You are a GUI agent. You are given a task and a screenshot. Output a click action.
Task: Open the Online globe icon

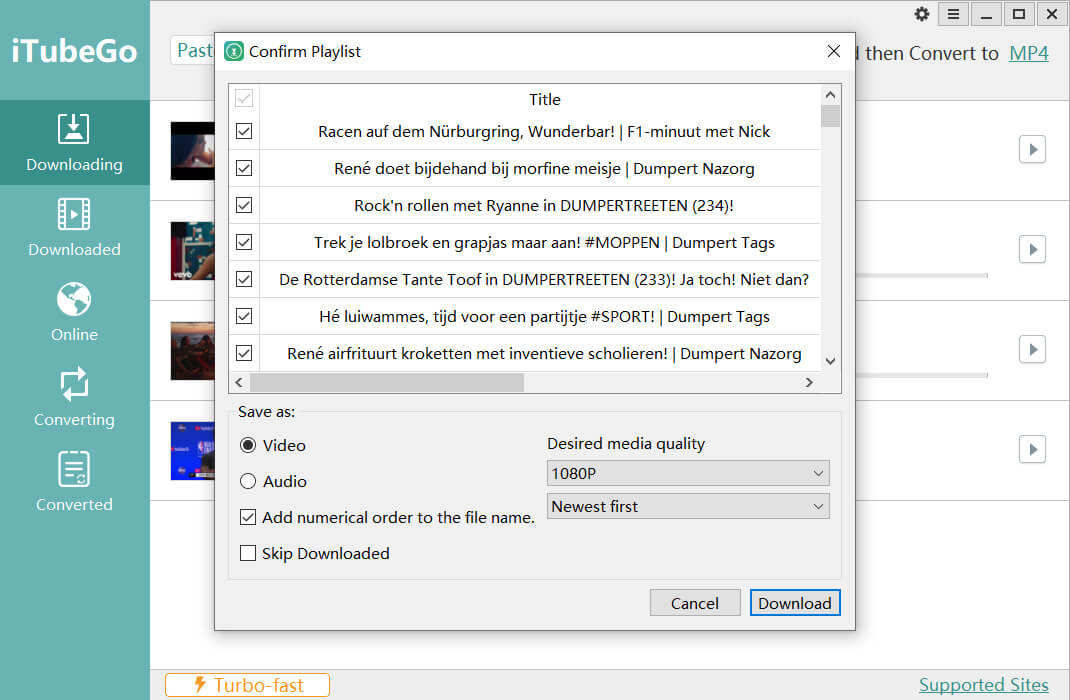[x=74, y=299]
